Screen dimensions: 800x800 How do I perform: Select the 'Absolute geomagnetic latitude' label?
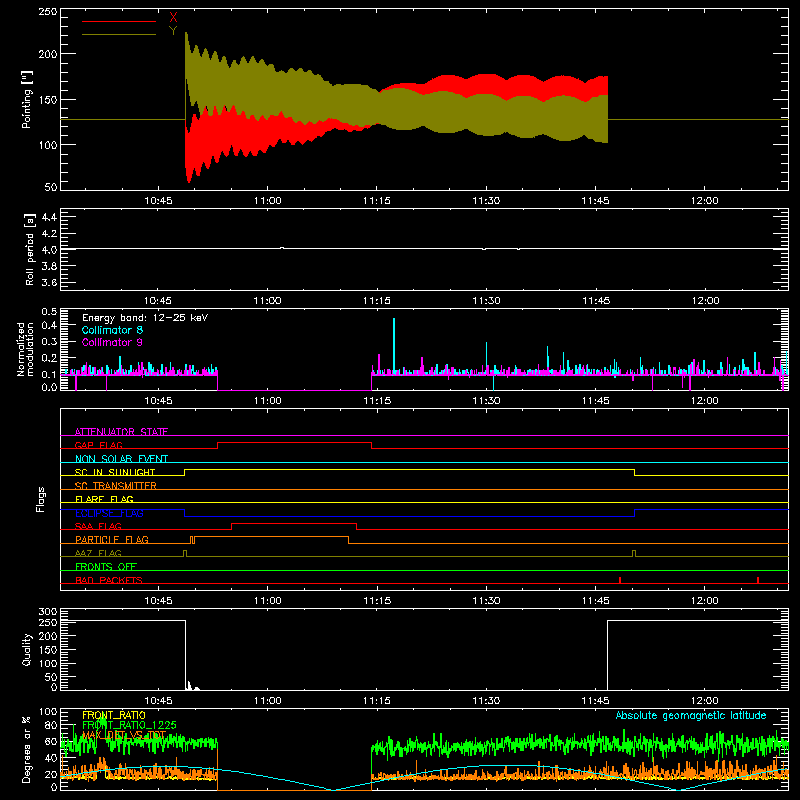tap(691, 715)
